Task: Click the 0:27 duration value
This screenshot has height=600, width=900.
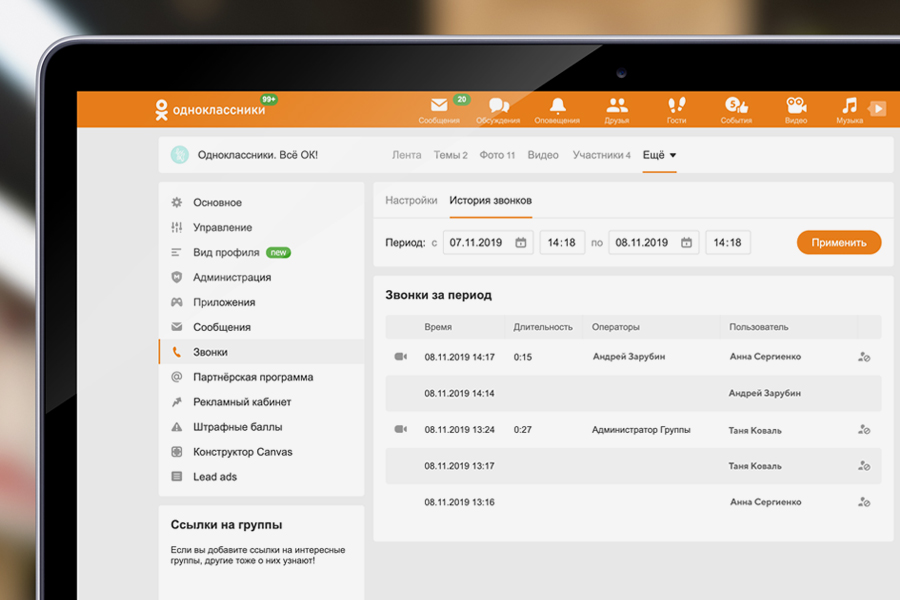Action: point(523,429)
